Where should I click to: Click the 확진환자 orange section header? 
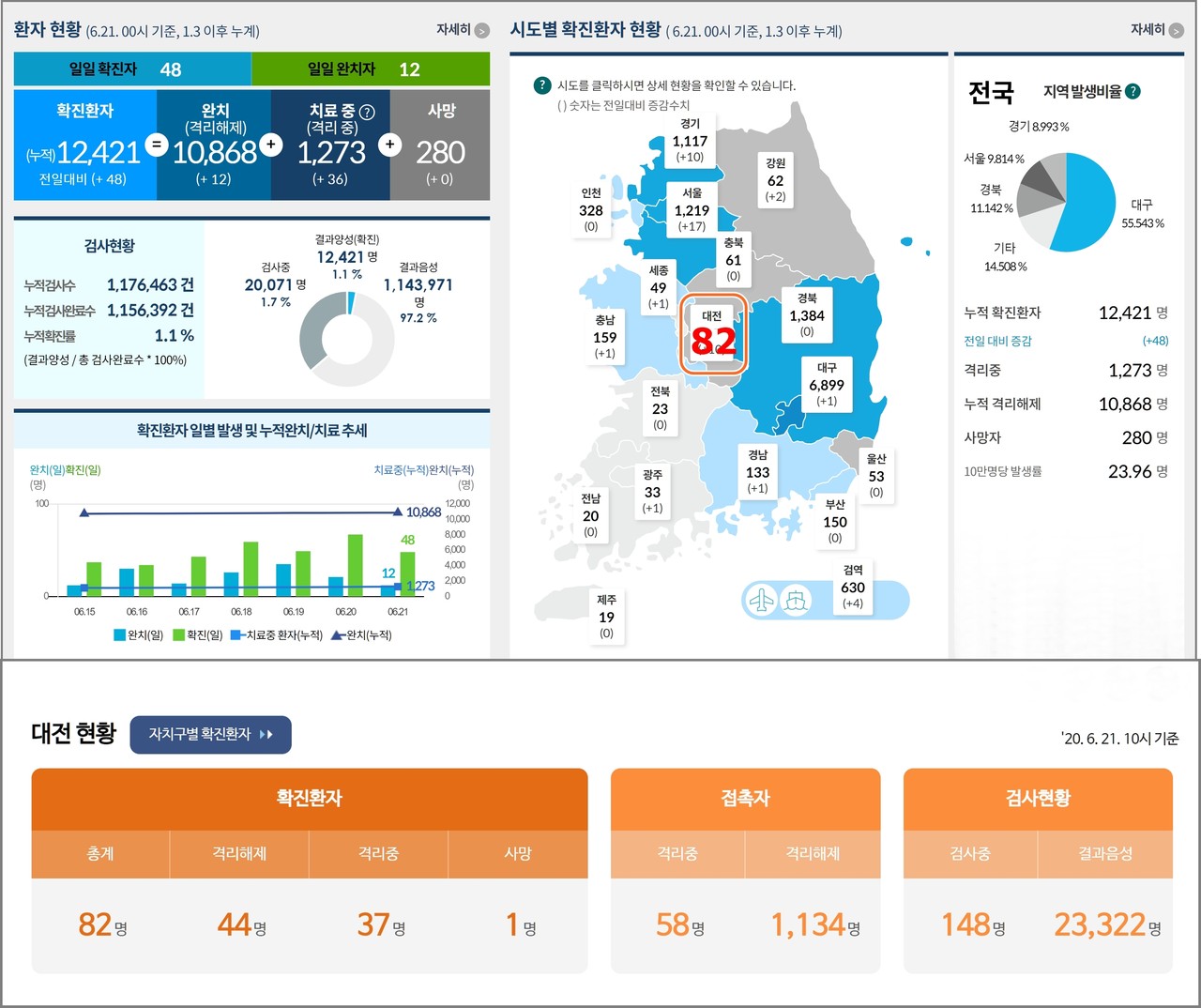pos(310,799)
